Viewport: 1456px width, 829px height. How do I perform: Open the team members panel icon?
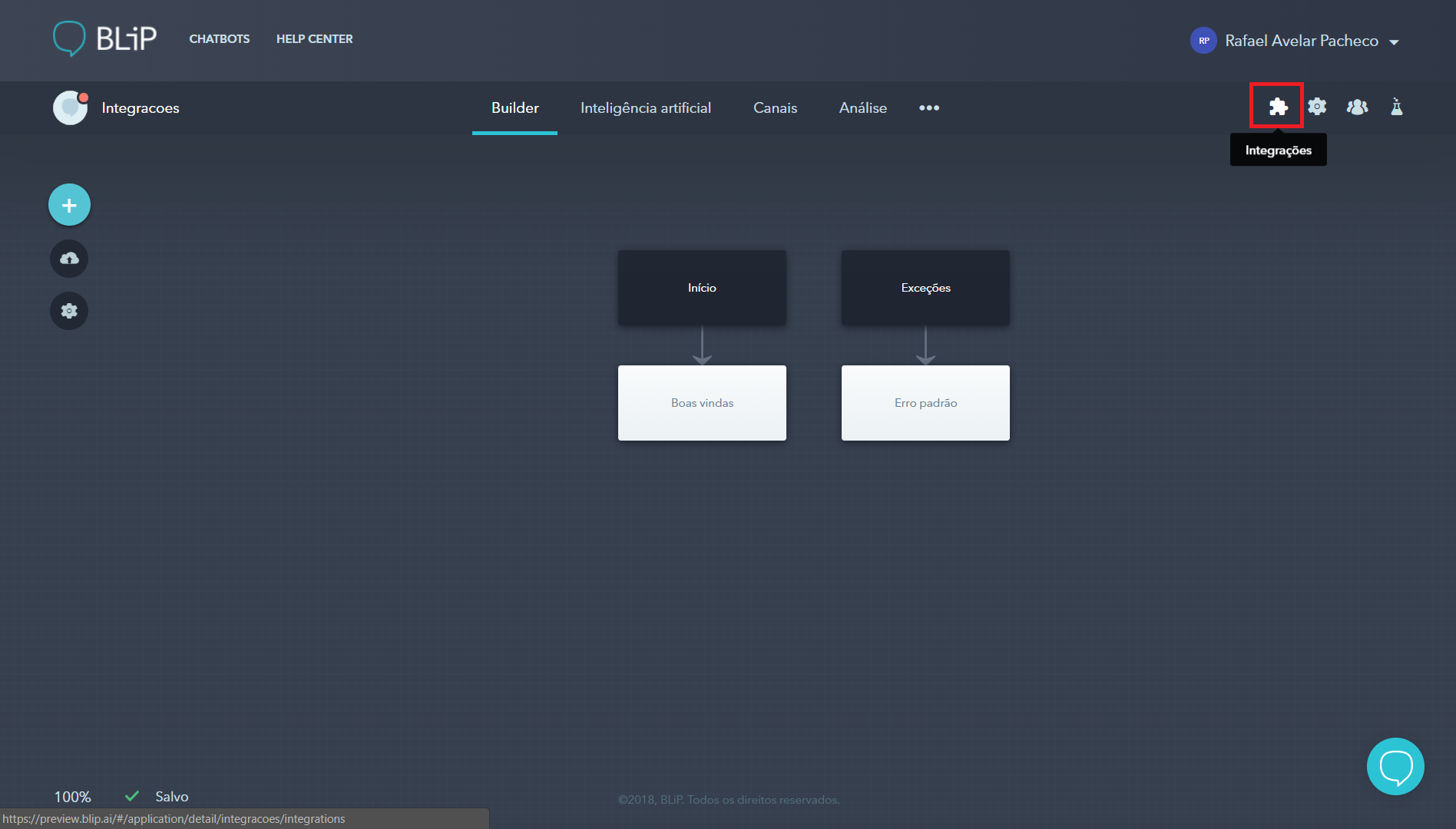[1356, 107]
